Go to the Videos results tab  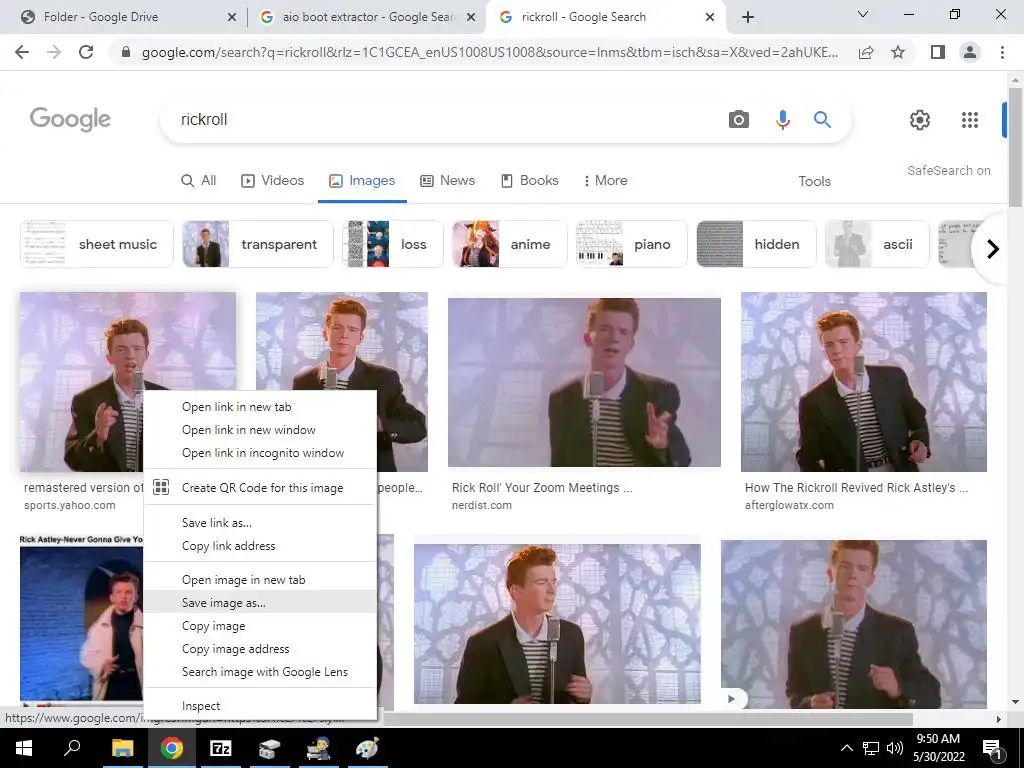click(x=272, y=181)
